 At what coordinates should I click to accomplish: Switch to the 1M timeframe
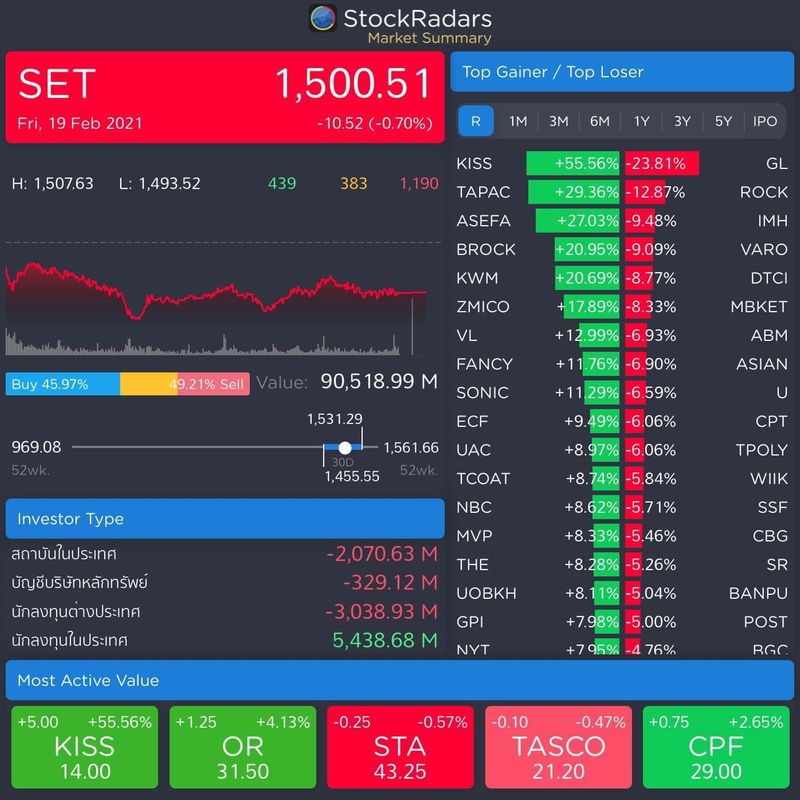517,121
